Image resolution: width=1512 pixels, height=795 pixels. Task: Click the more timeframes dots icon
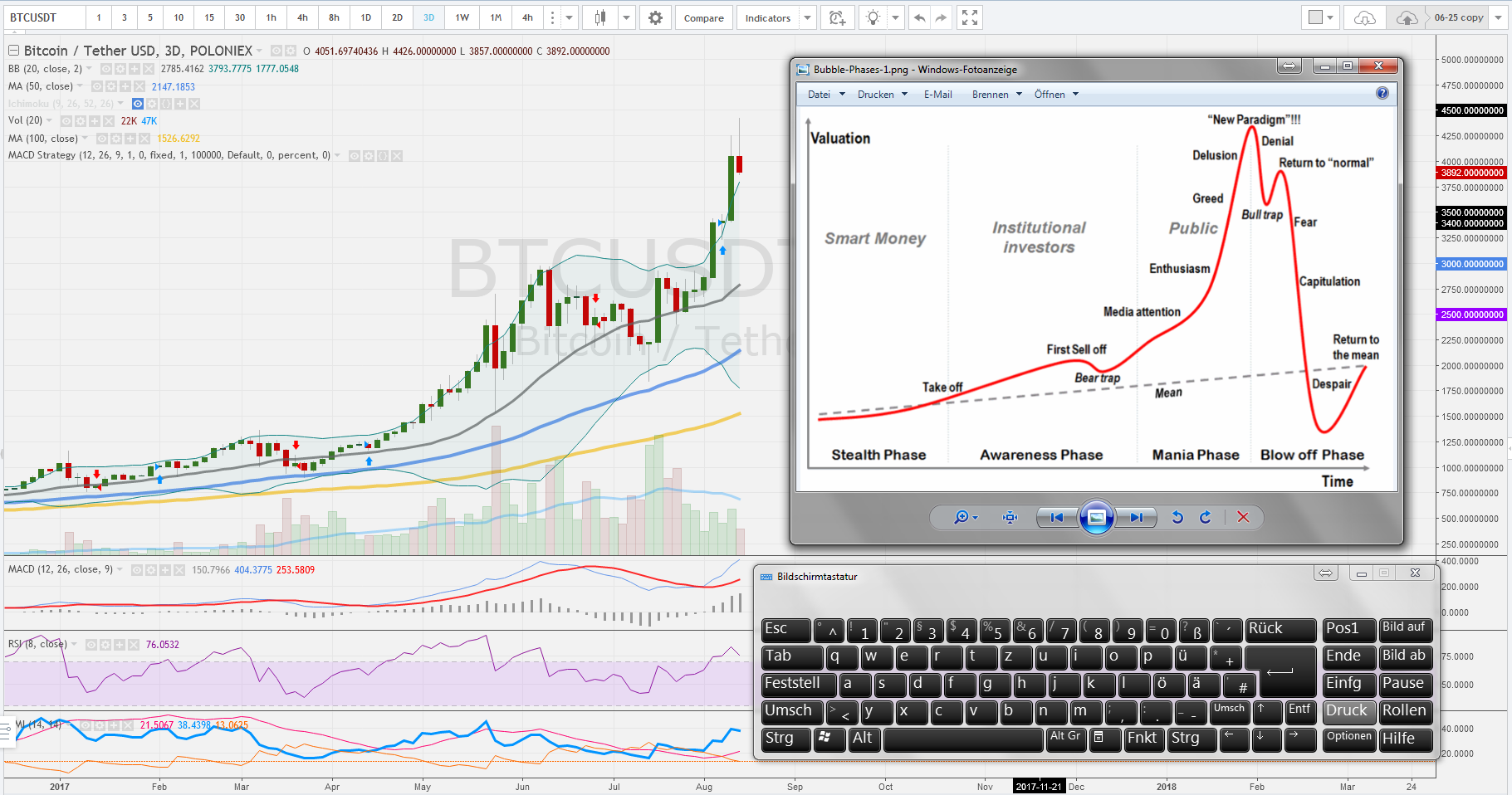552,17
